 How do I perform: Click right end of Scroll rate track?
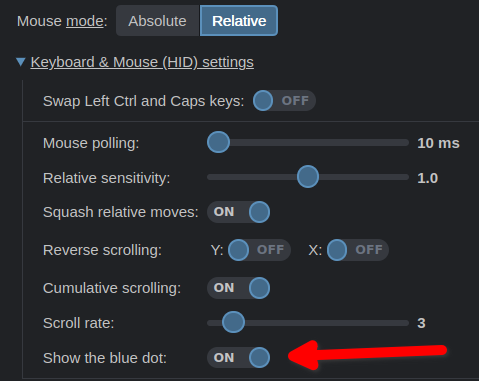[405, 323]
